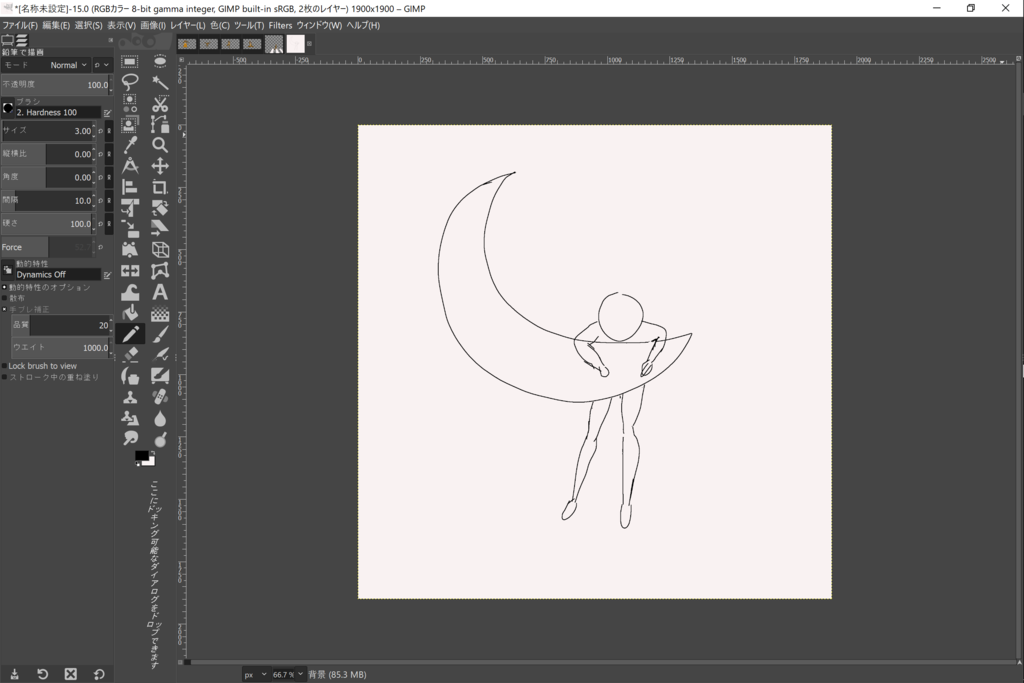Open the レイヤー(L) menu
The height and width of the screenshot is (683, 1024).
click(x=187, y=25)
